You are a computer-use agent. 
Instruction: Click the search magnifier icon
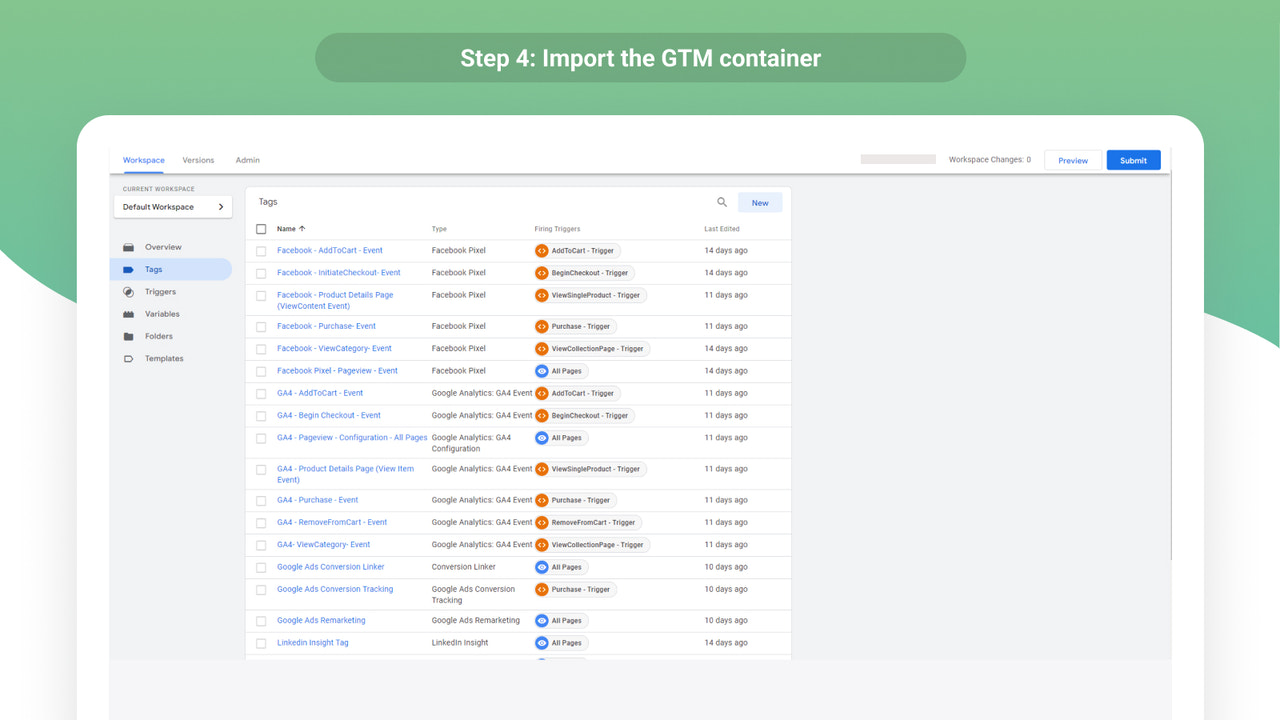coord(722,201)
